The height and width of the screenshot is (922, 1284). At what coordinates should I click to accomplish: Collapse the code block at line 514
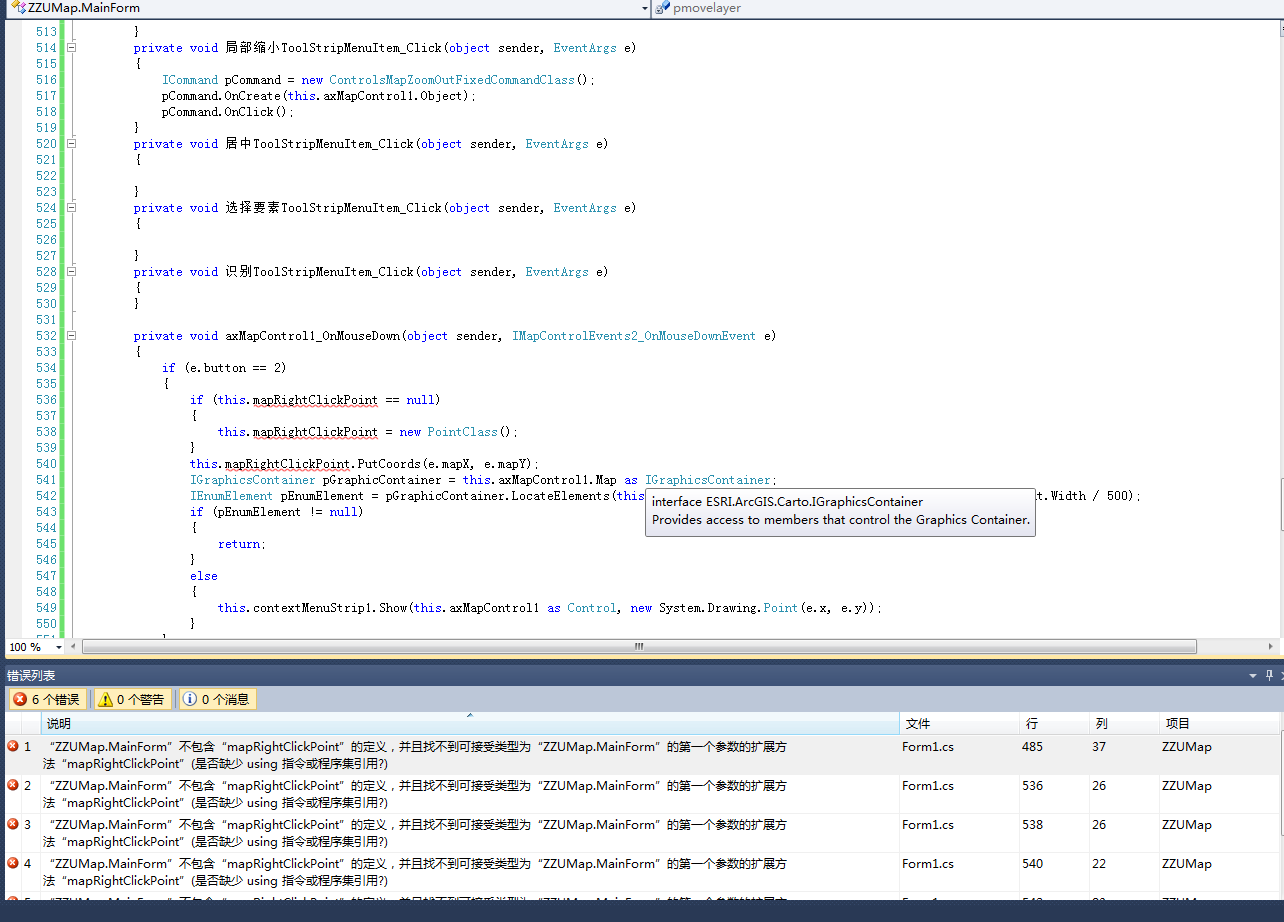pyautogui.click(x=71, y=48)
